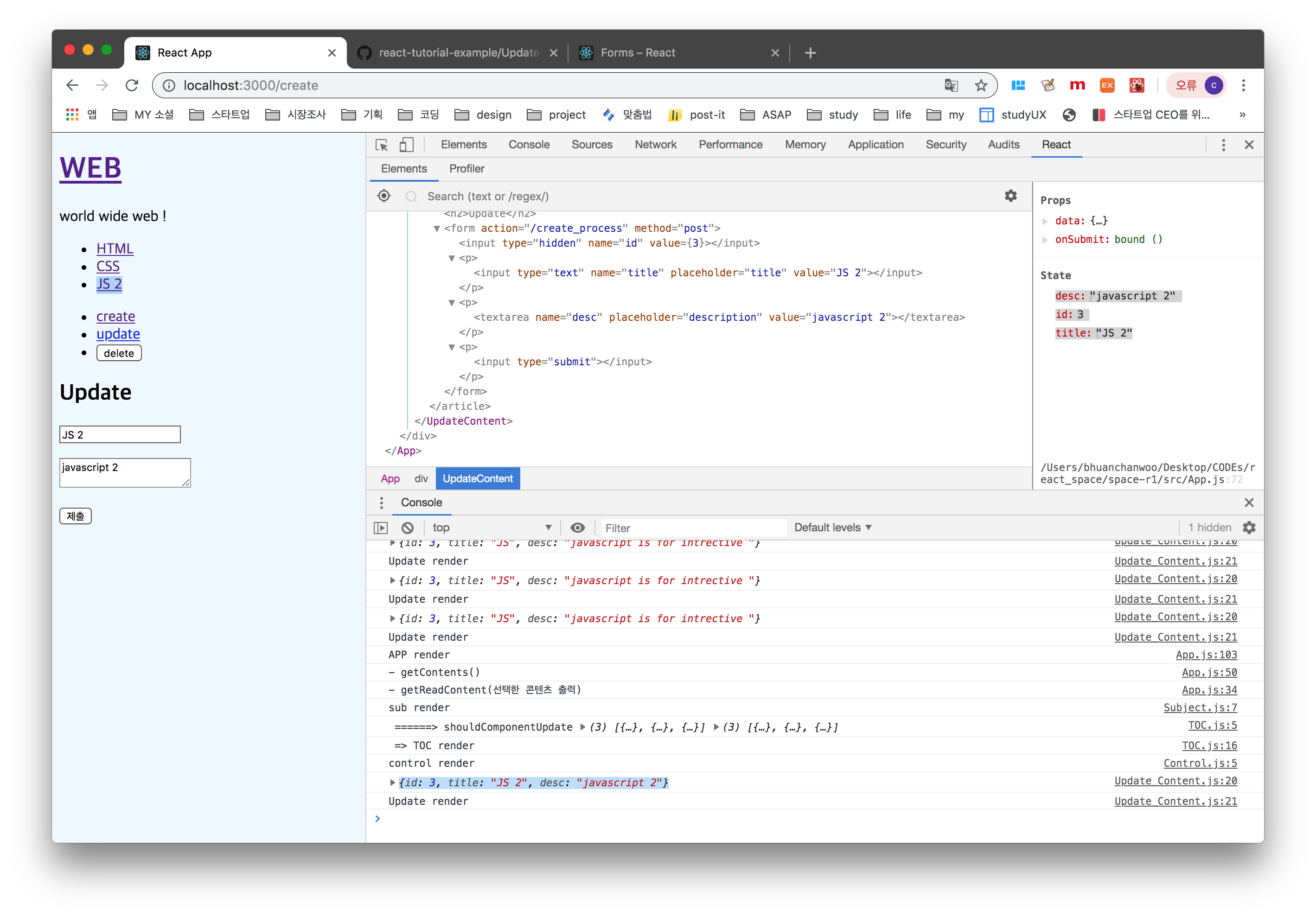Image resolution: width=1316 pixels, height=917 pixels.
Task: Toggle the live expression eye icon
Action: click(x=578, y=527)
